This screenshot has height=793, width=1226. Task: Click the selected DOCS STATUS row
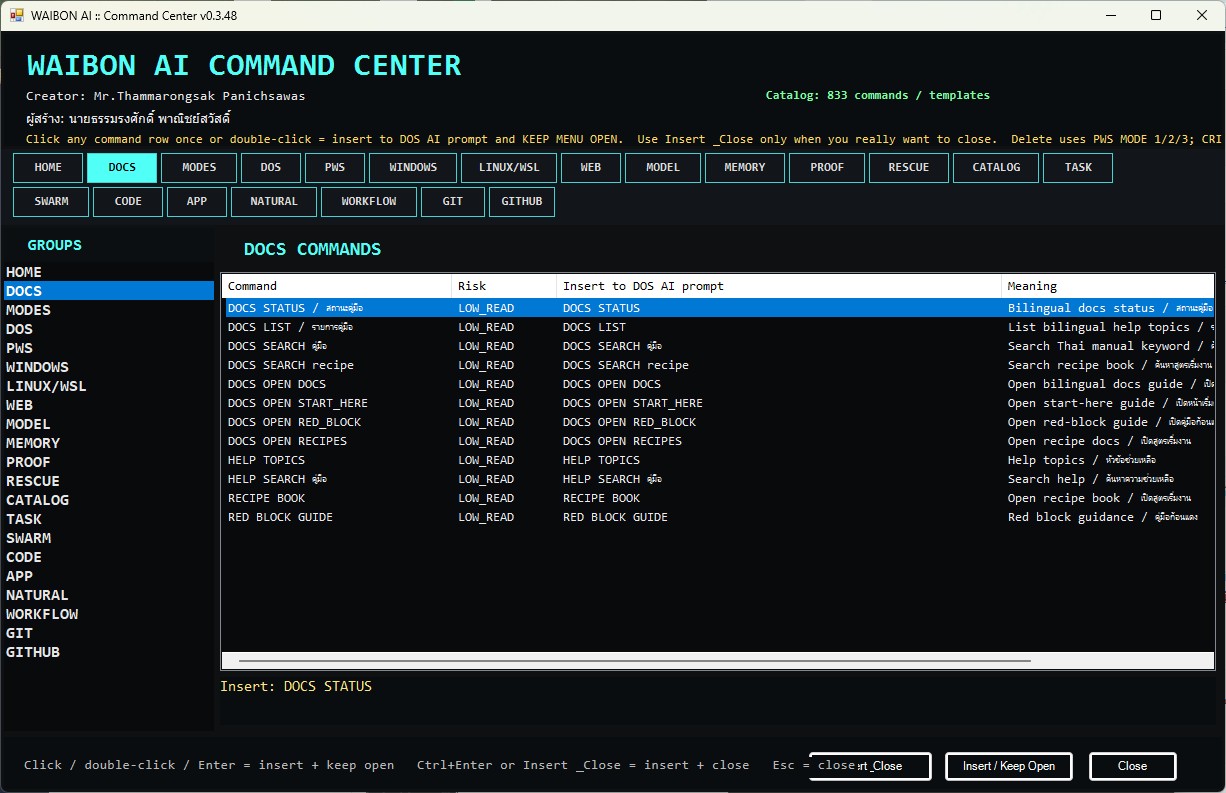[x=718, y=308]
